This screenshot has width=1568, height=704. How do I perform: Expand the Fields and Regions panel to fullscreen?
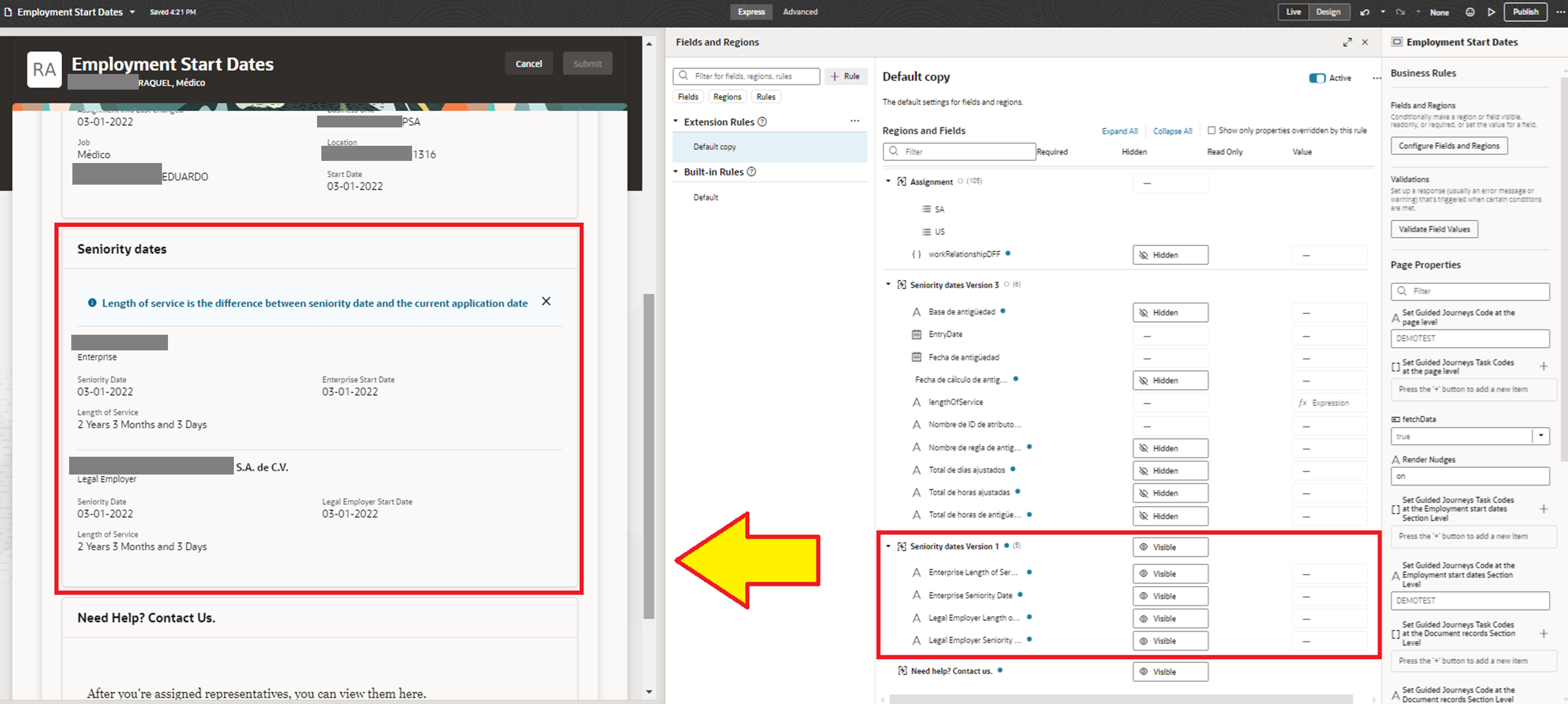point(1348,42)
